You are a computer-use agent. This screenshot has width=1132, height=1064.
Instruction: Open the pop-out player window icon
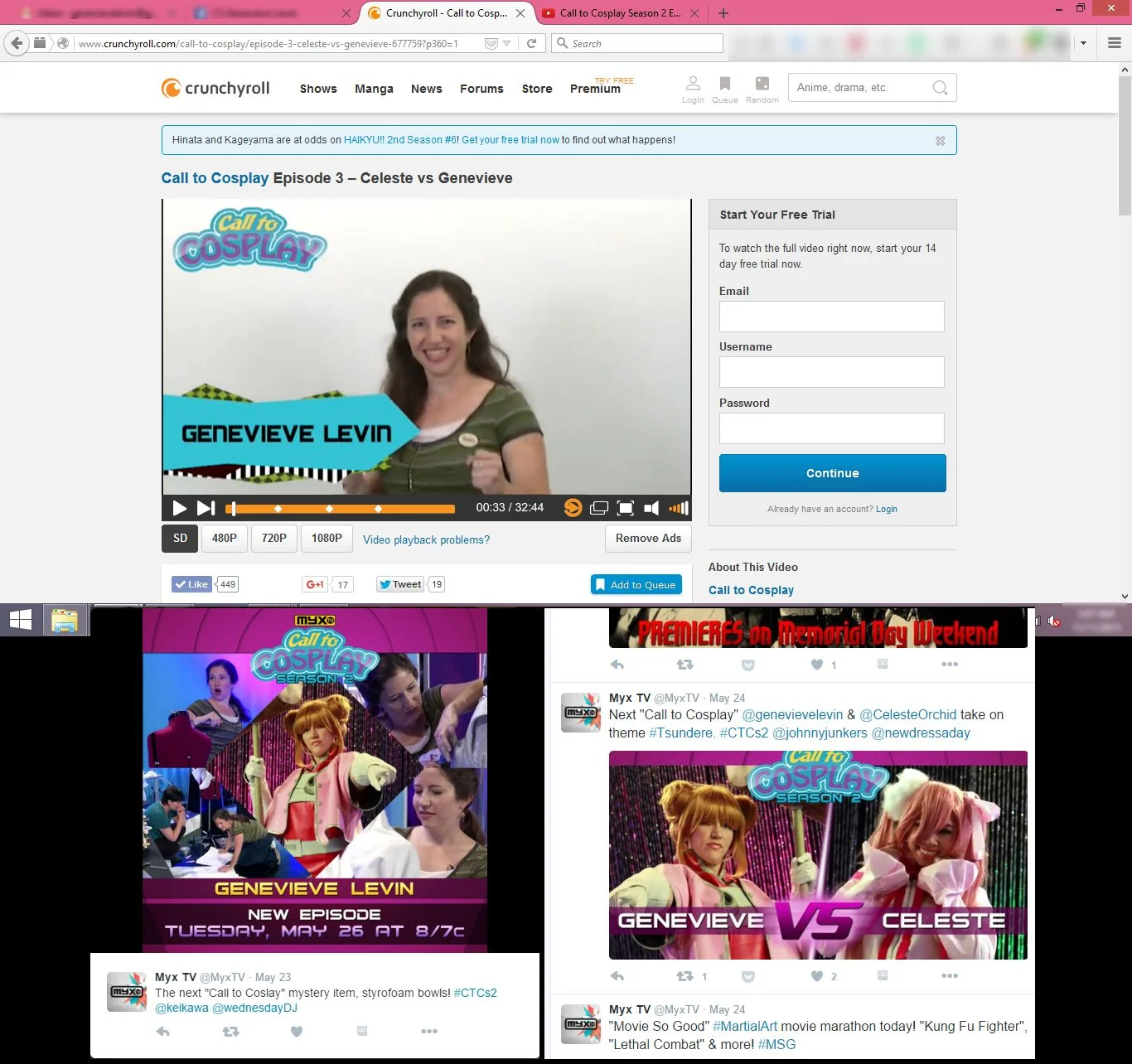pos(599,508)
